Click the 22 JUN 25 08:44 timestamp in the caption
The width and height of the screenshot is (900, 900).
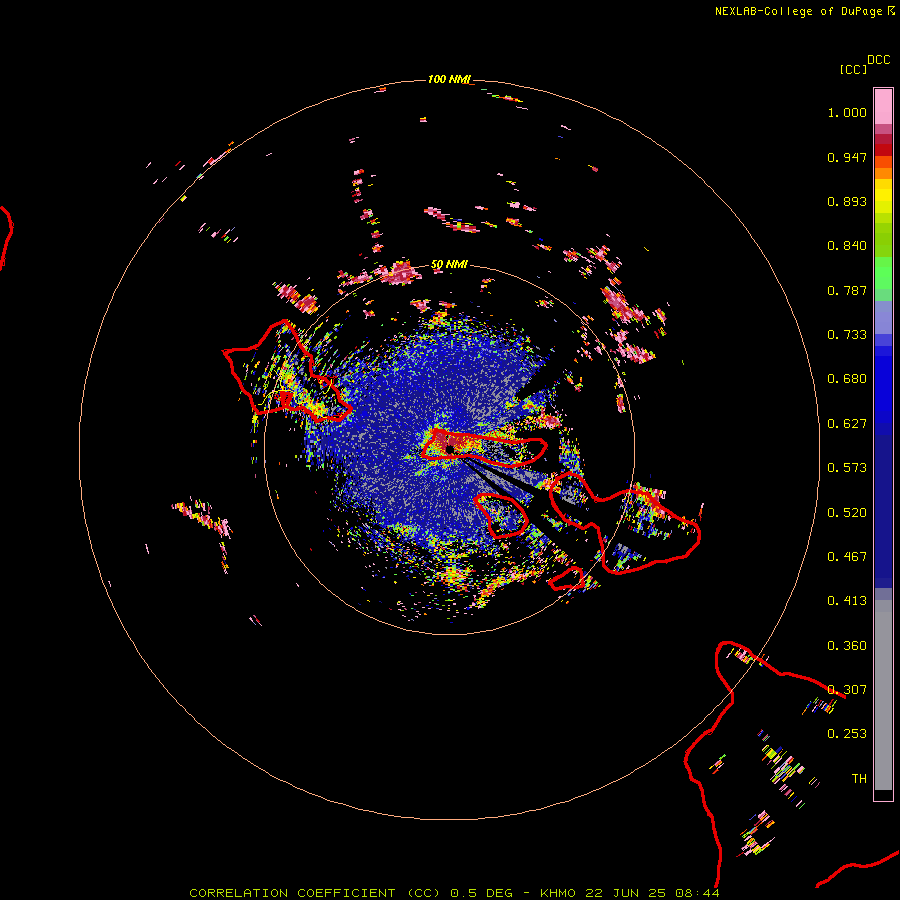[652, 893]
